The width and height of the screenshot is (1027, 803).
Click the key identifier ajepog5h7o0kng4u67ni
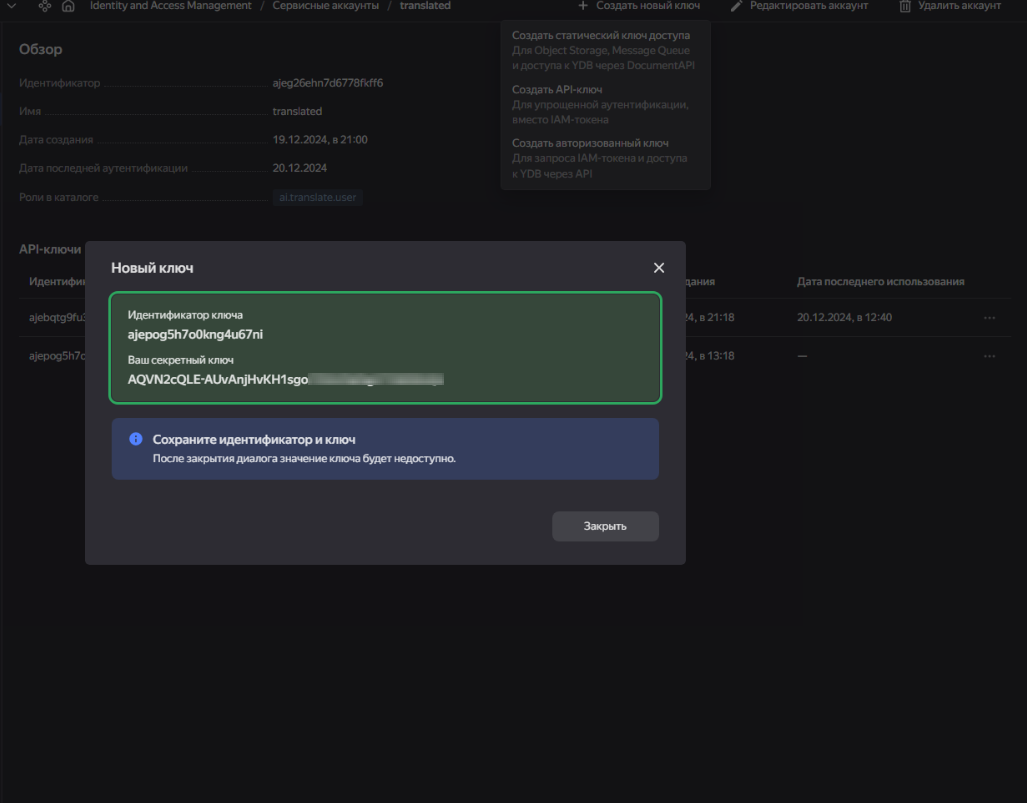pyautogui.click(x=195, y=334)
